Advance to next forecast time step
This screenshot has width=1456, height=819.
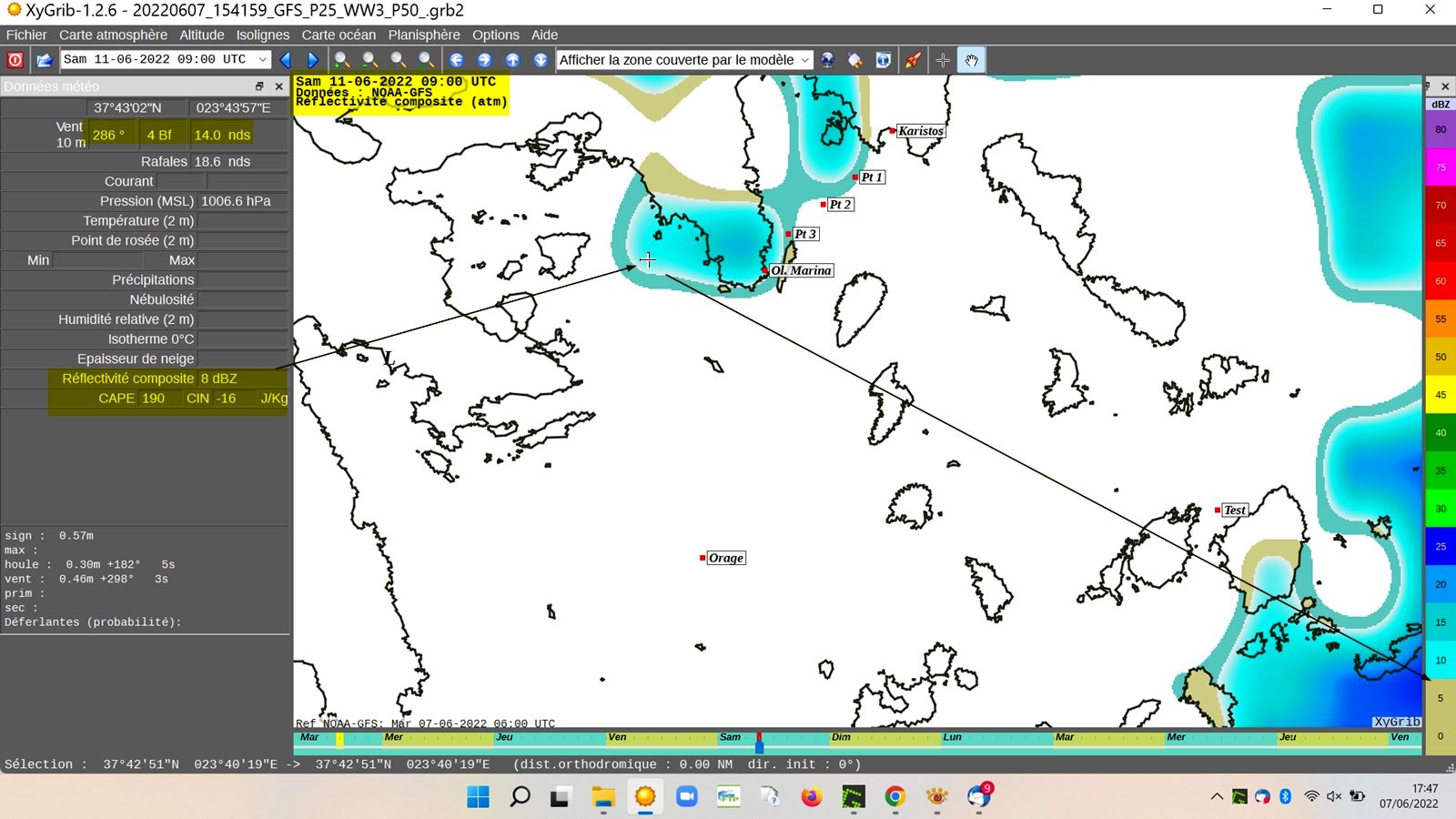(313, 60)
